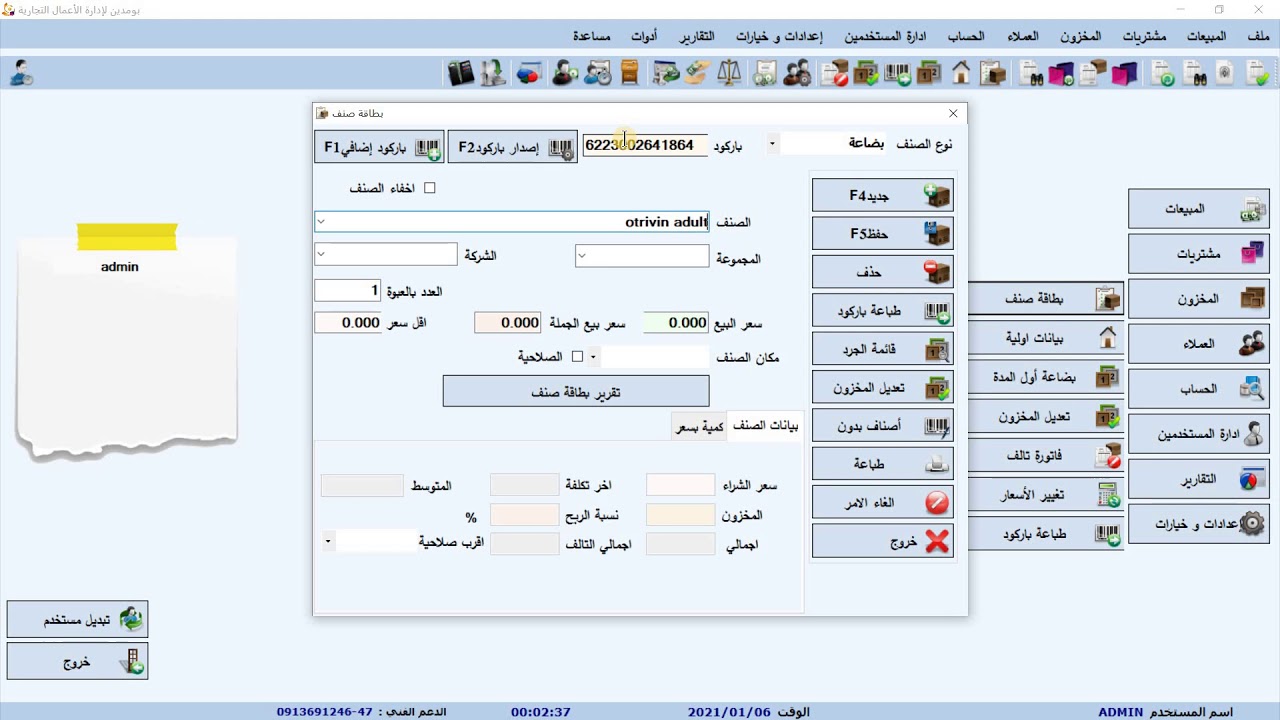Screen dimensions: 1280x720
Task: Switch to the كمية بسعر tab
Action: (700, 427)
